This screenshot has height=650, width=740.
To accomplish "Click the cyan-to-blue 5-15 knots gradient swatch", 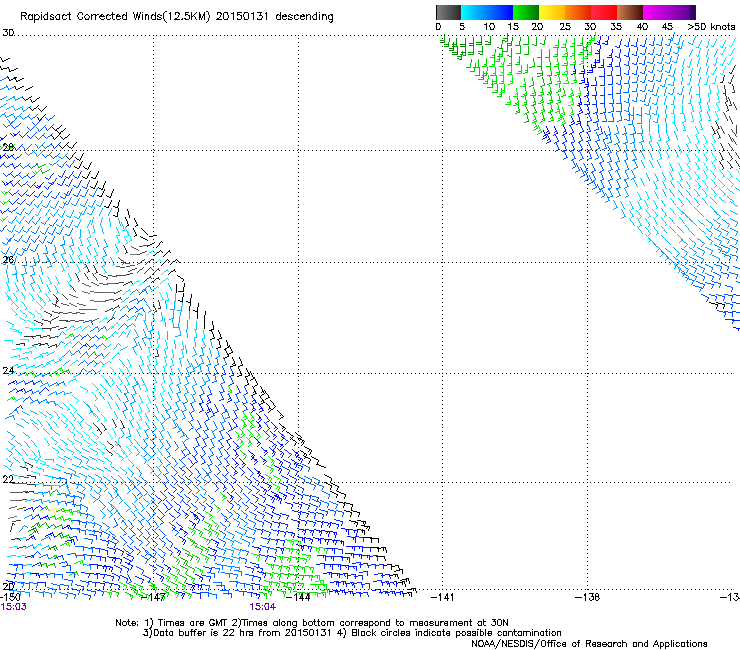I will click(487, 12).
